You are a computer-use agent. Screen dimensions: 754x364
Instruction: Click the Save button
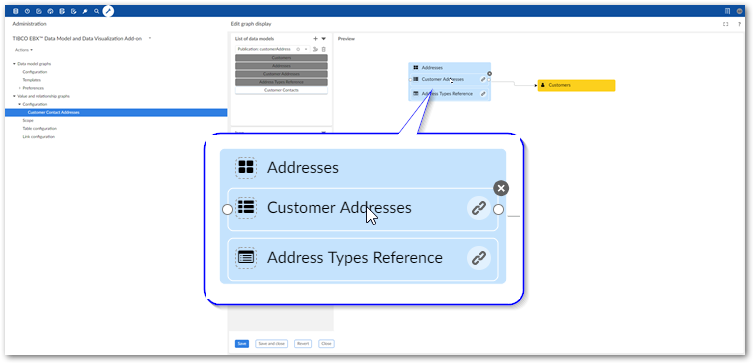pos(242,344)
